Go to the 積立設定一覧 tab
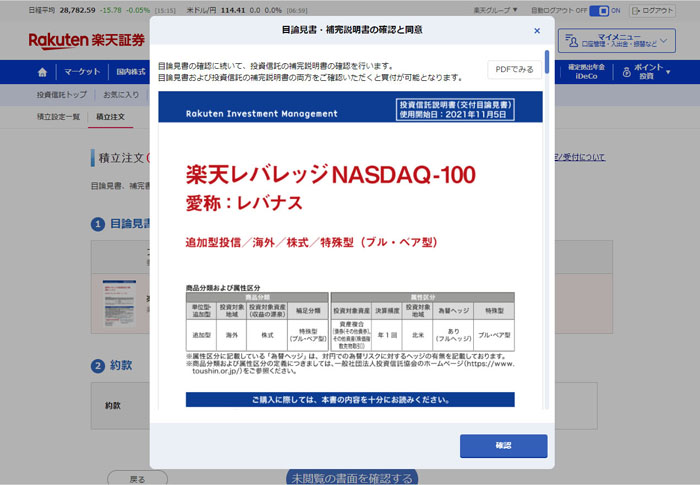Screen dimensions: 700x485 pyautogui.click(x=58, y=117)
